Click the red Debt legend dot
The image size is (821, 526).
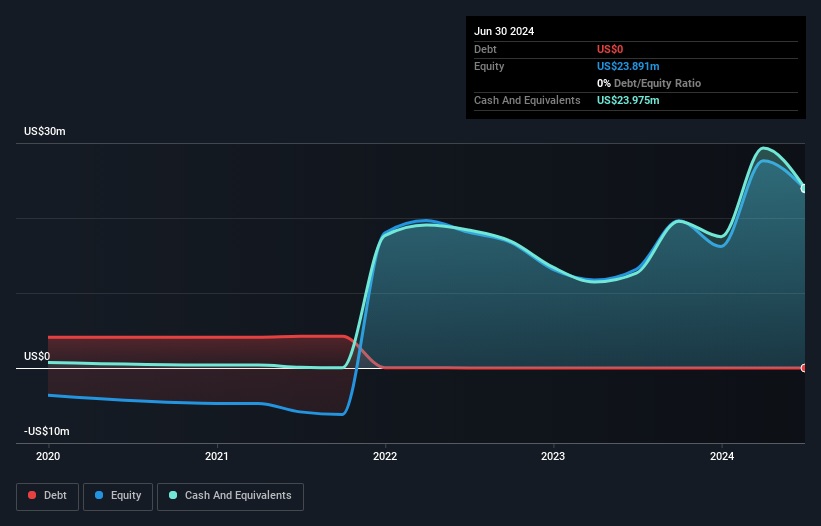[x=32, y=495]
